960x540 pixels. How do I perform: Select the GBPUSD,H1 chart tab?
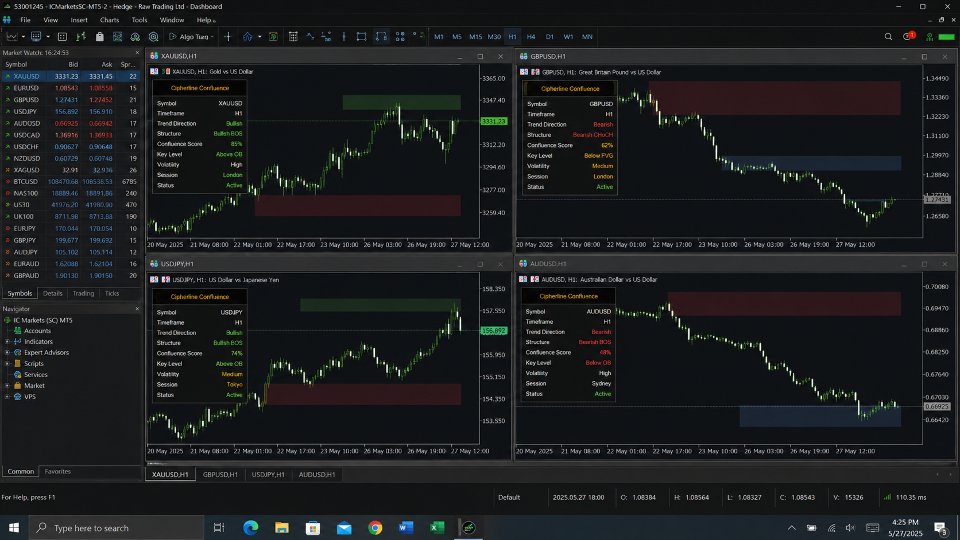click(220, 474)
